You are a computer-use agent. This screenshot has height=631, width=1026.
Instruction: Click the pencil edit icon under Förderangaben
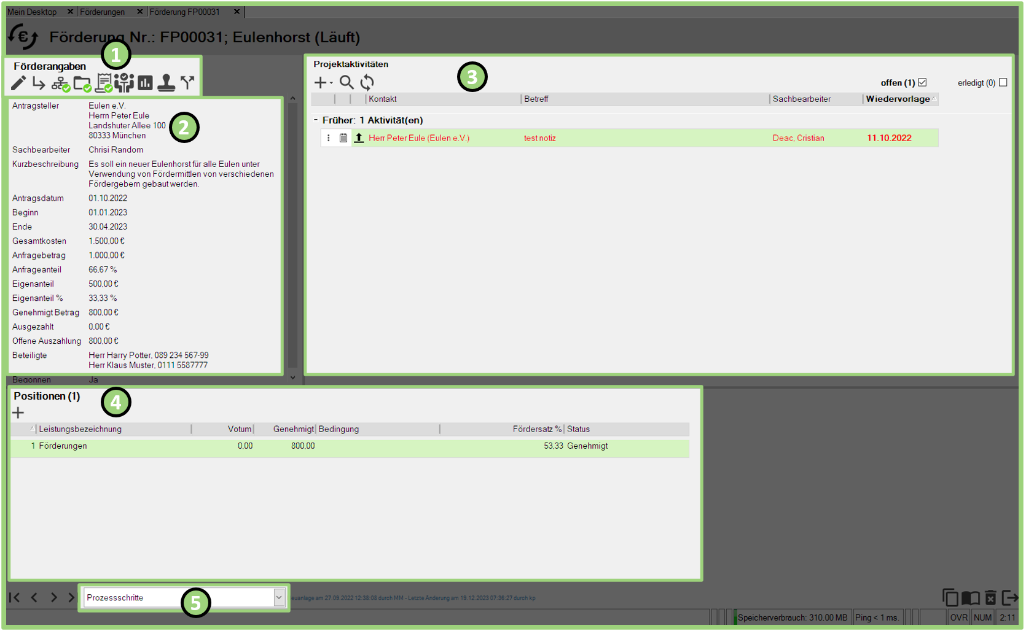pos(18,83)
